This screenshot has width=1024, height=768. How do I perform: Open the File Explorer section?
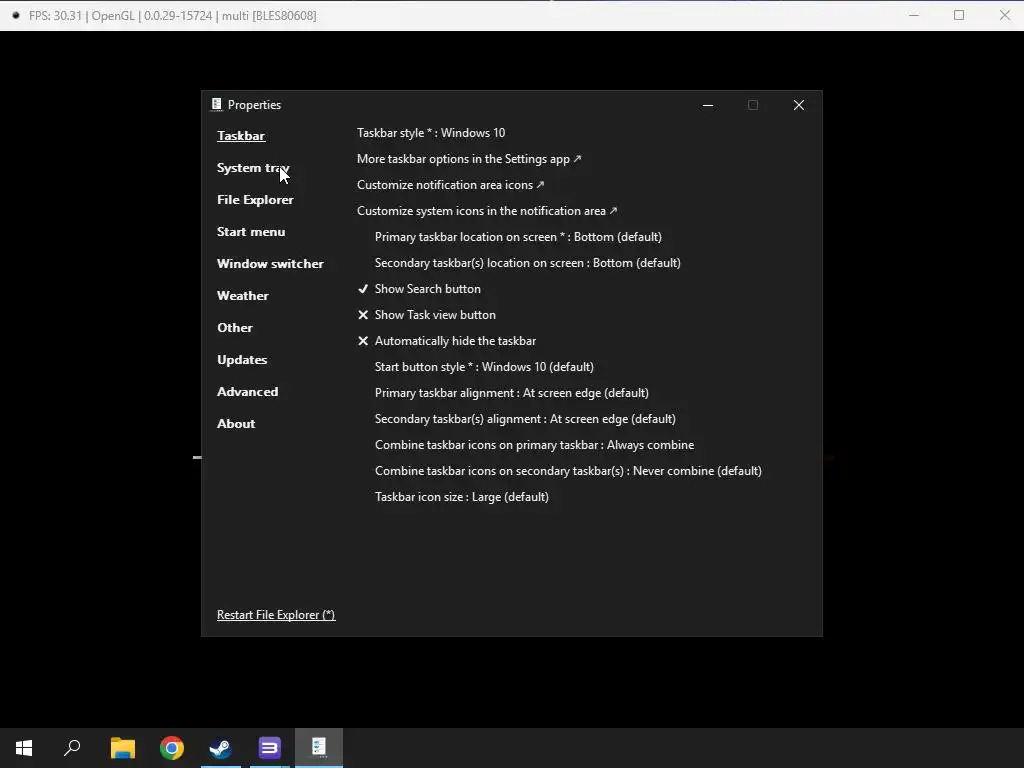tap(255, 200)
